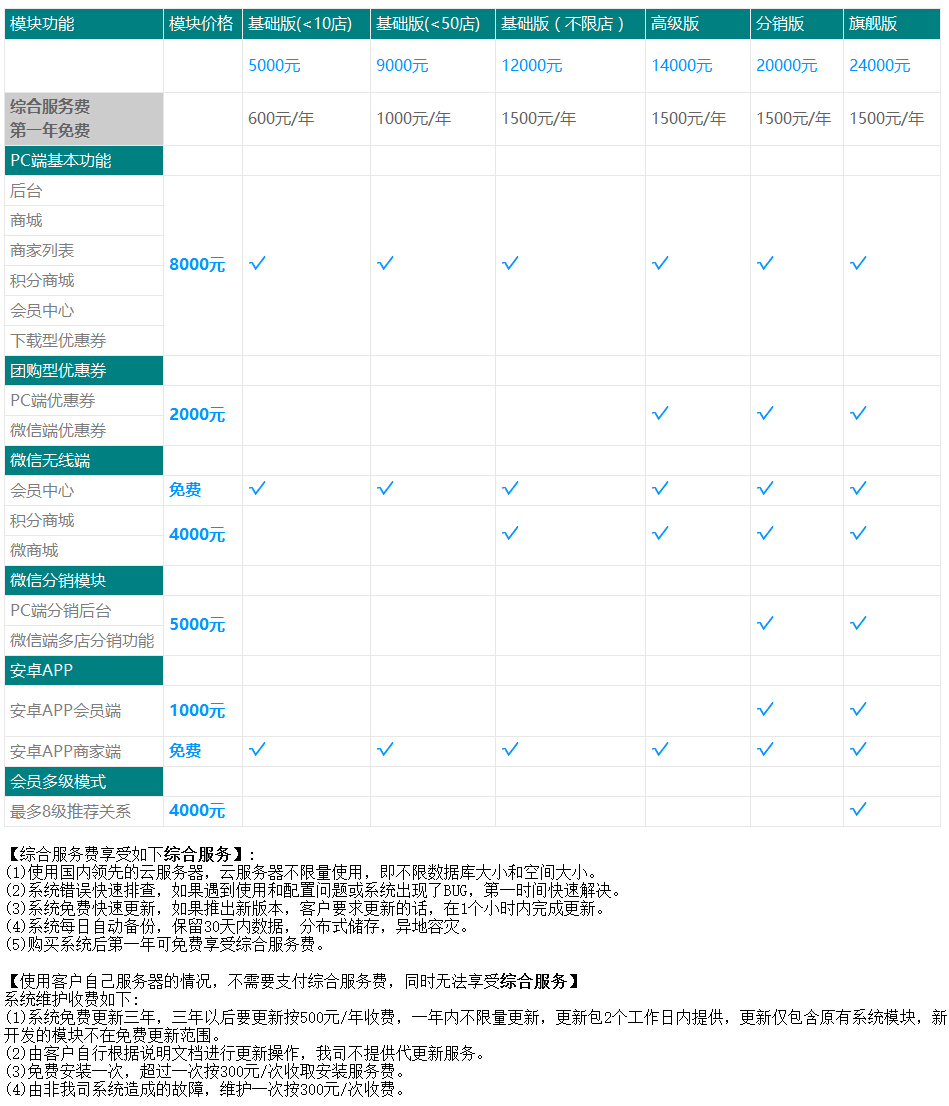Click the 旗舰版 column header

891,24
